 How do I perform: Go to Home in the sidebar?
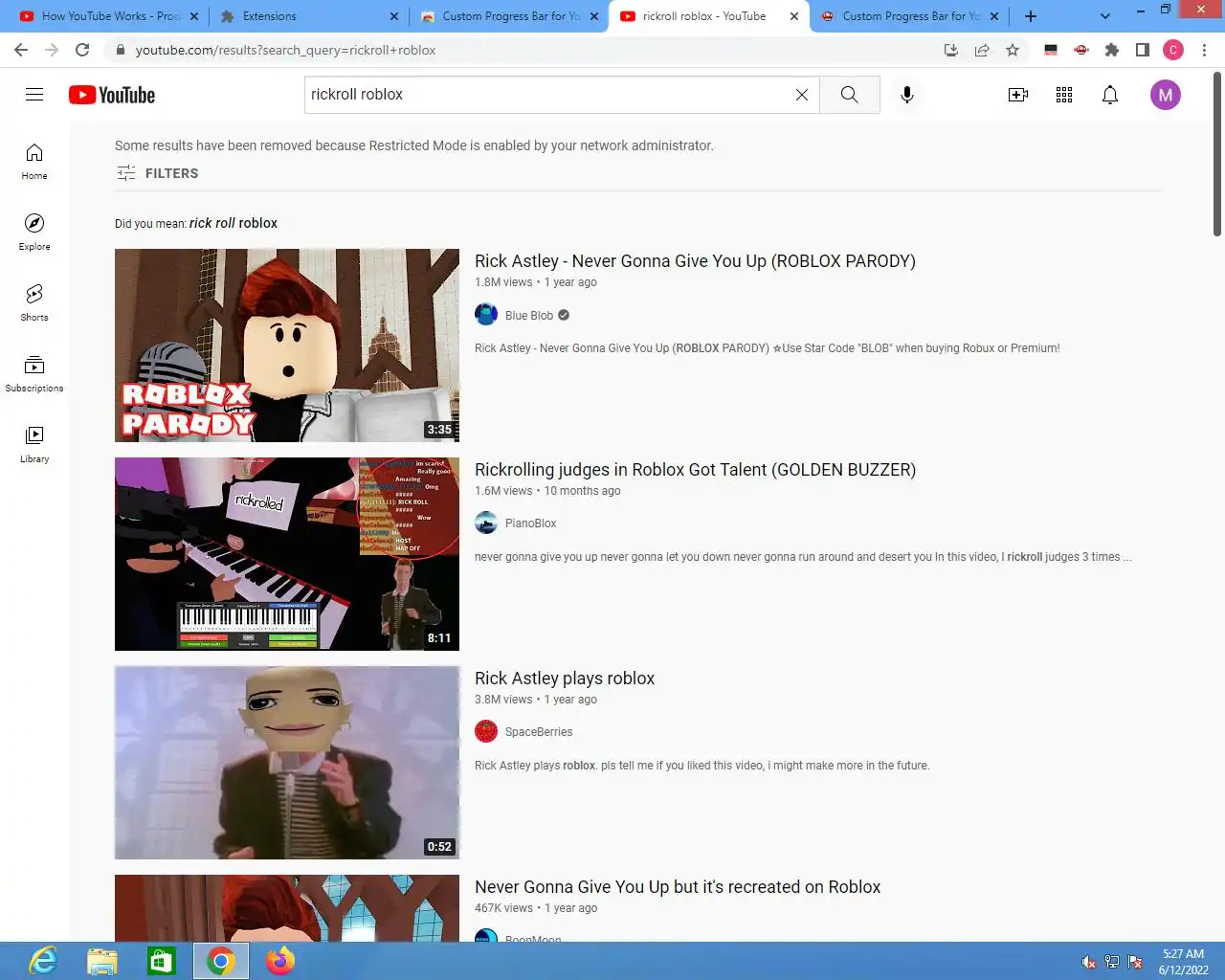tap(34, 162)
